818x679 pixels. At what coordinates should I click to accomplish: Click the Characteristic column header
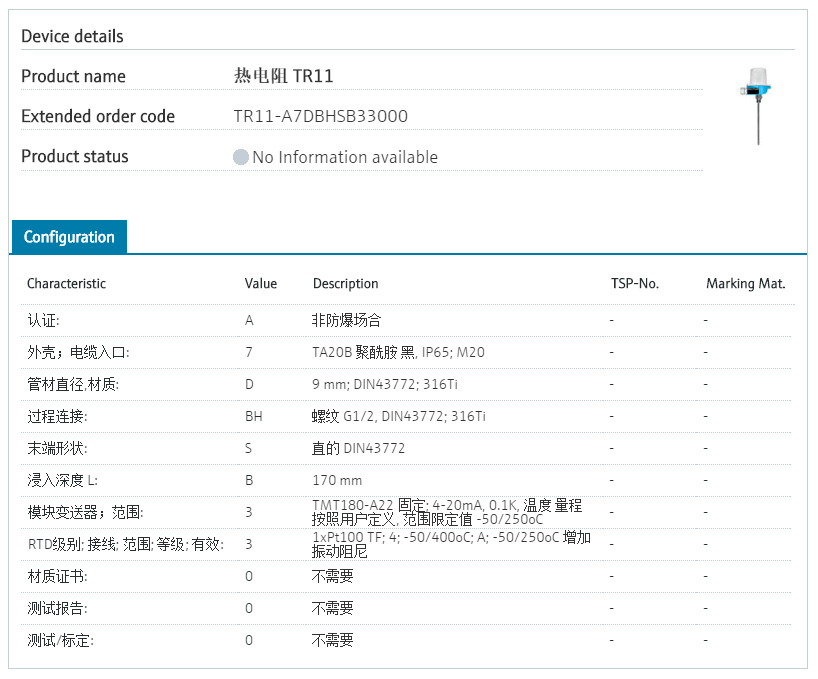pyautogui.click(x=66, y=284)
